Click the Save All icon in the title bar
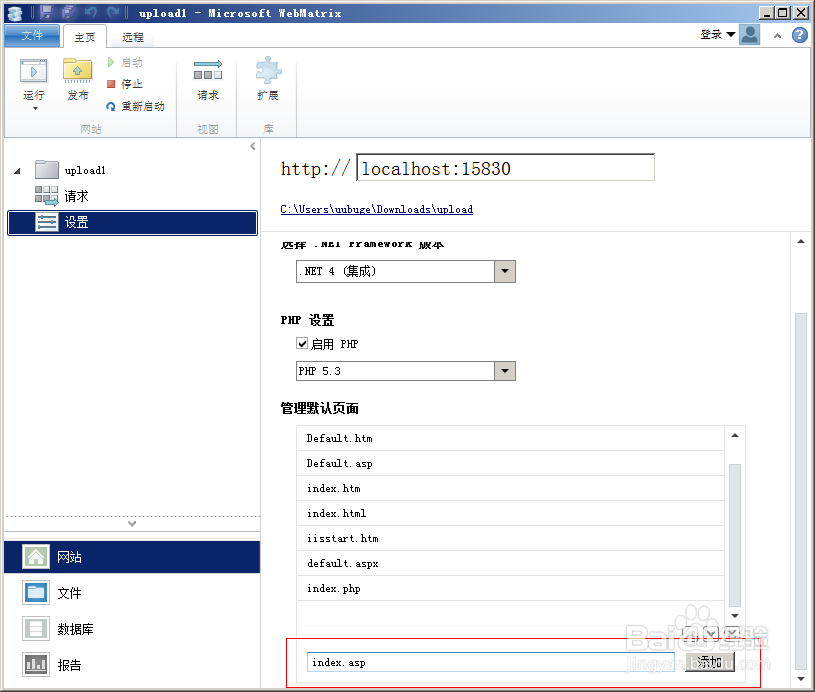The image size is (815, 692). (x=68, y=12)
